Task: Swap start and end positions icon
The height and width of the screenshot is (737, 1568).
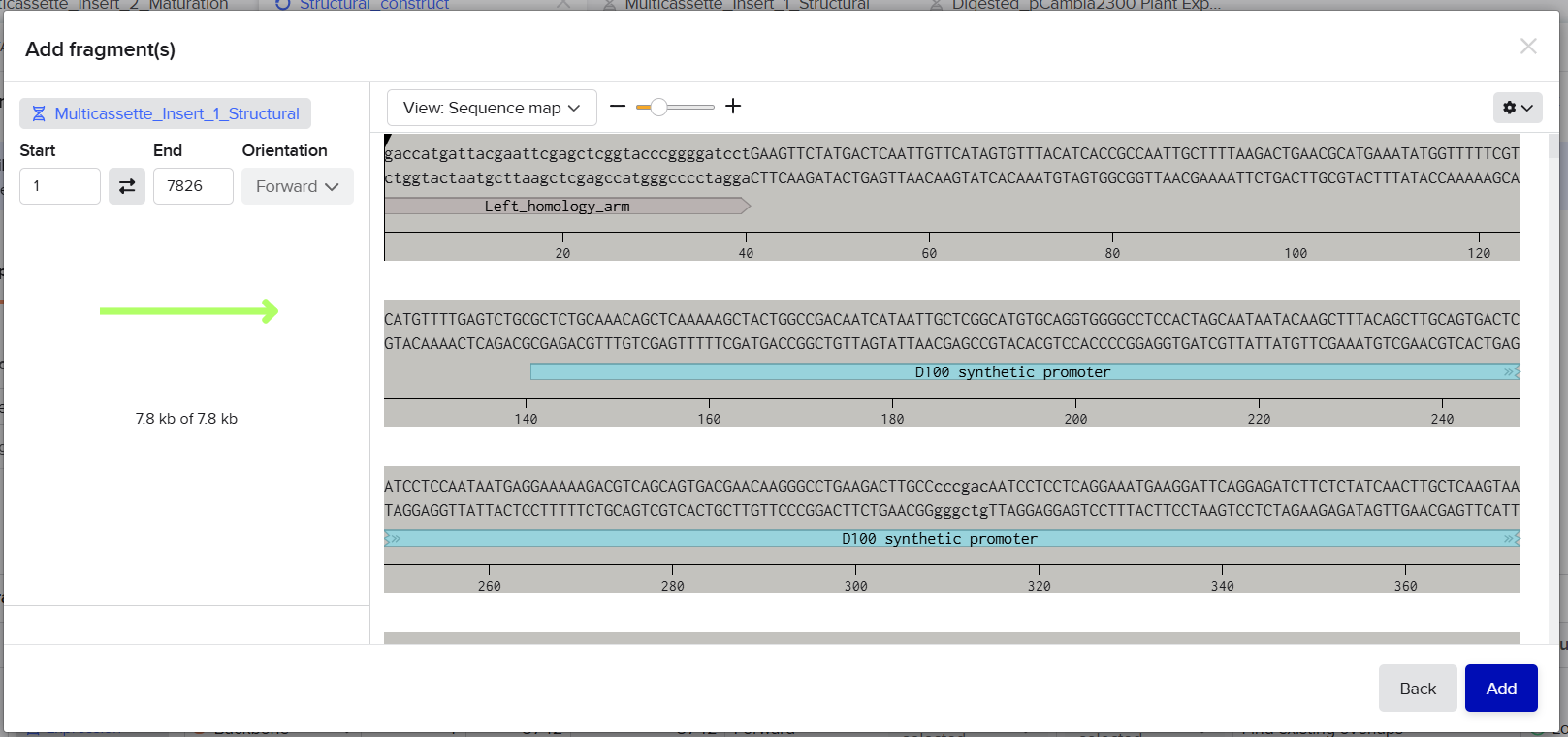Action: click(x=127, y=186)
